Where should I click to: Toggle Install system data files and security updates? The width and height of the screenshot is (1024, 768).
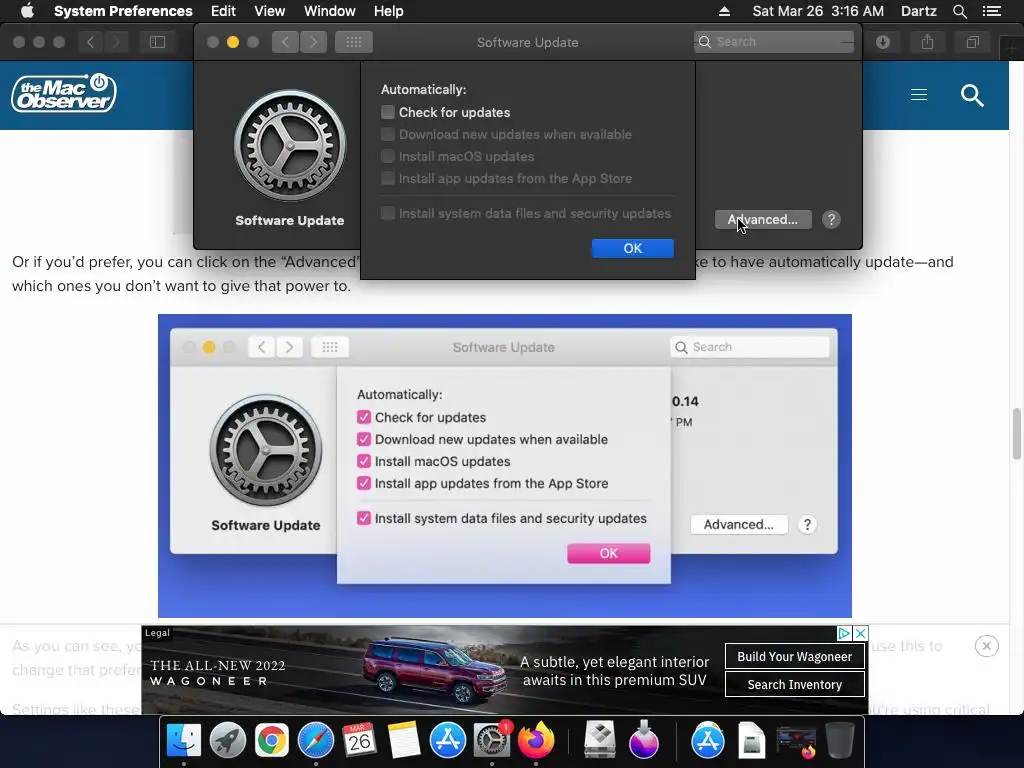click(387, 214)
